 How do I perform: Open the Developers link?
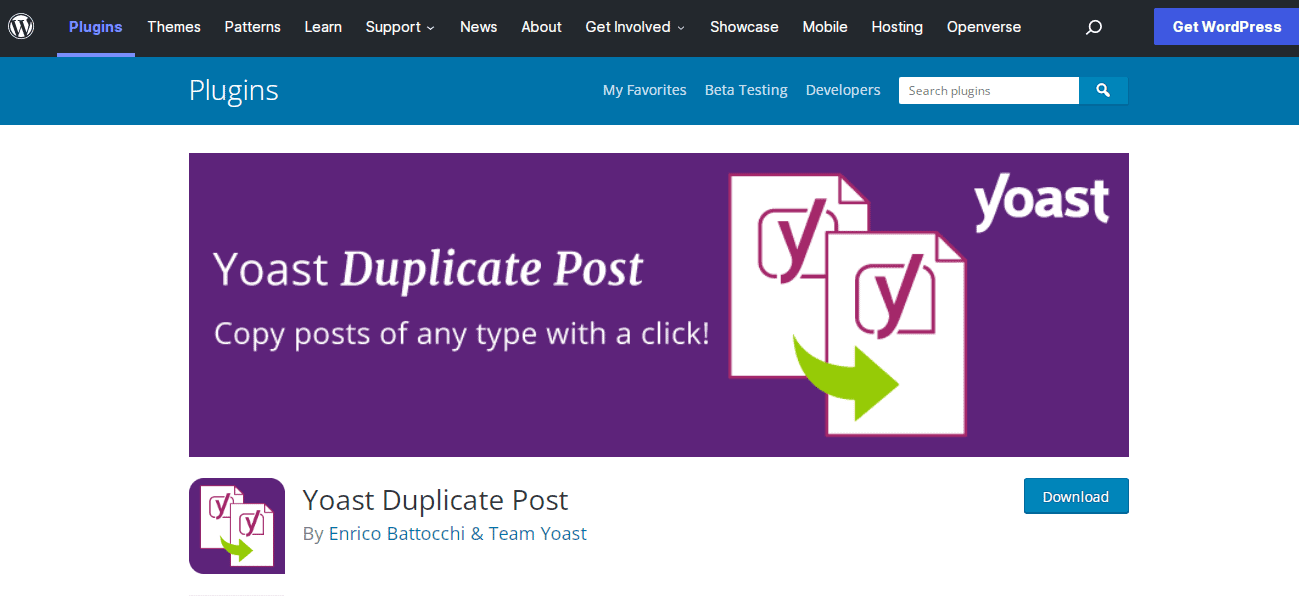(x=843, y=90)
